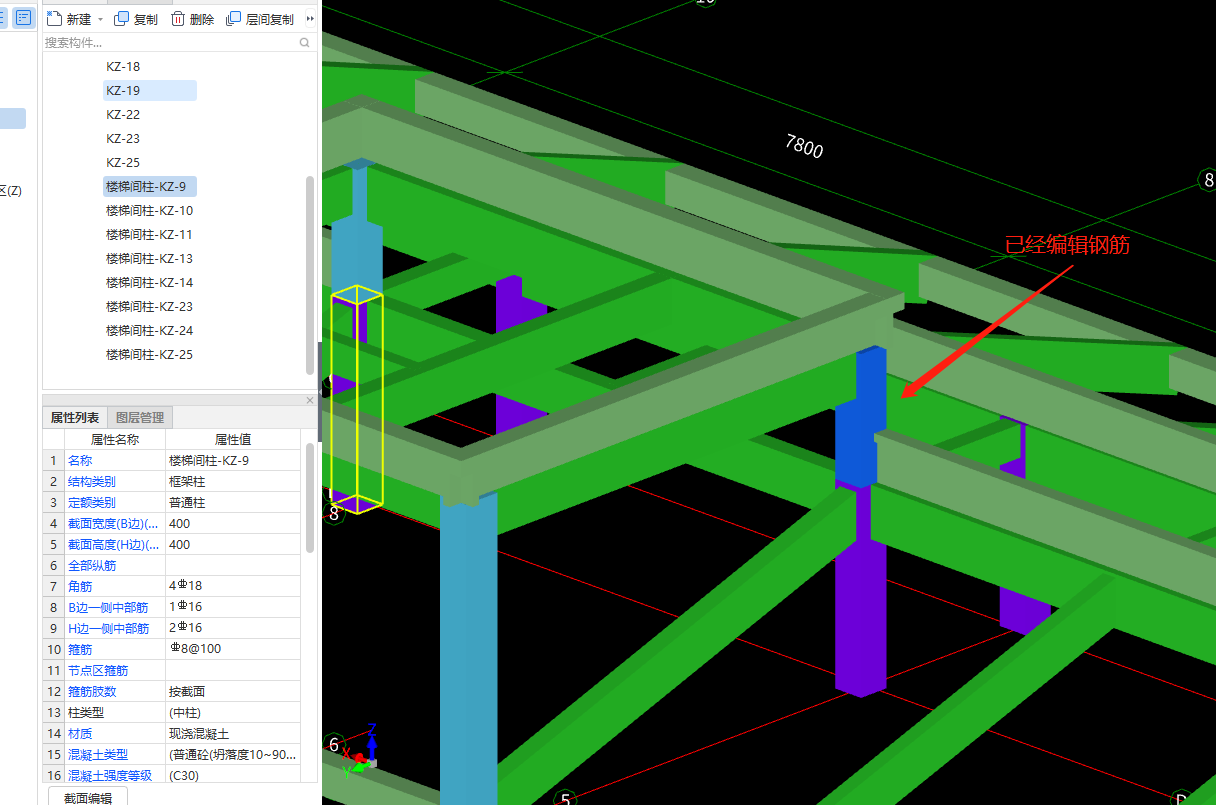Screen dimensions: 1216x805
Task: Expand the toolbar overflow chevron
Action: point(310,19)
